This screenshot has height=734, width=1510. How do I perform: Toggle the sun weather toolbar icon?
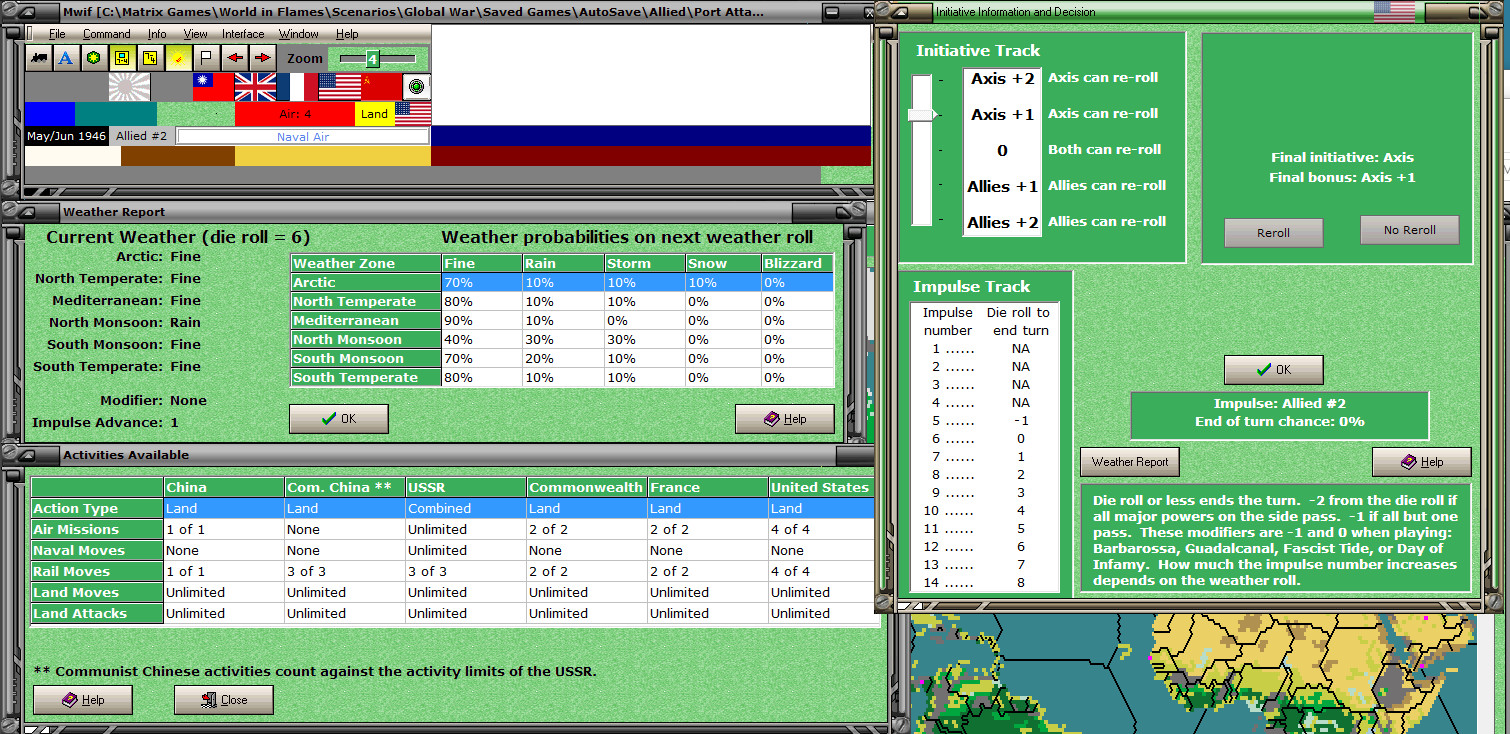coord(178,58)
